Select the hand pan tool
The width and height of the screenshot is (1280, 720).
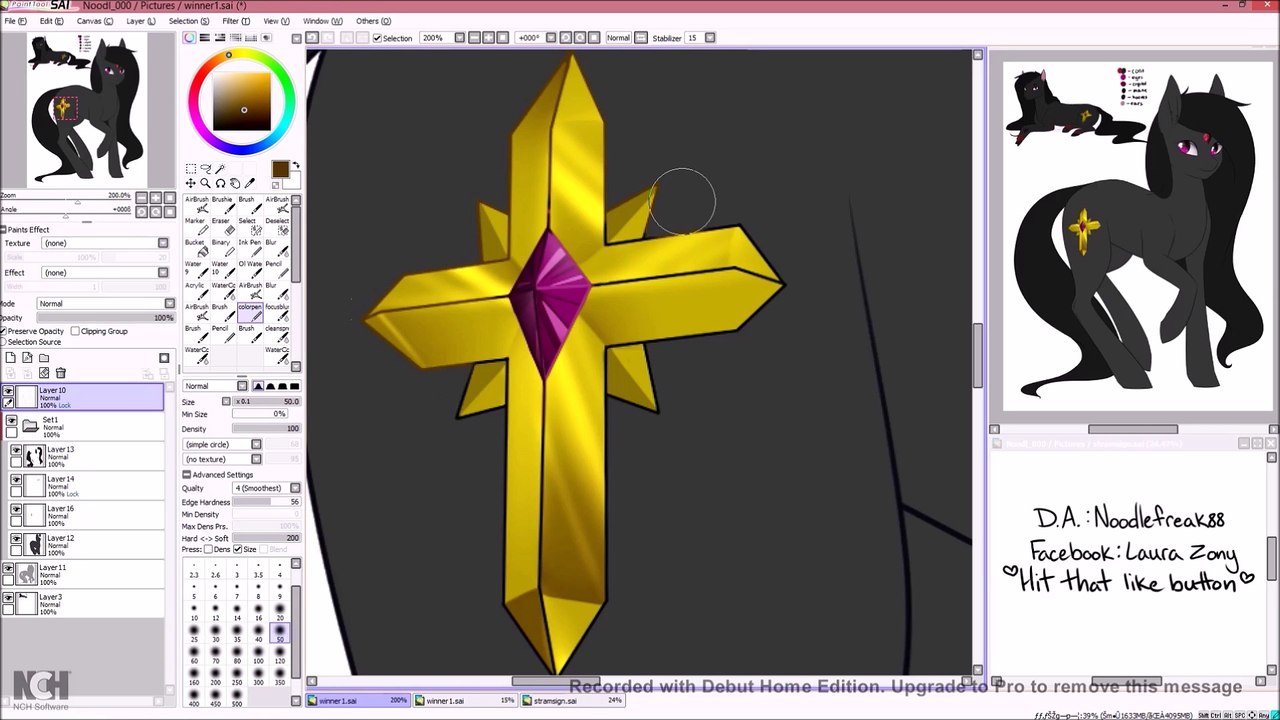click(235, 183)
